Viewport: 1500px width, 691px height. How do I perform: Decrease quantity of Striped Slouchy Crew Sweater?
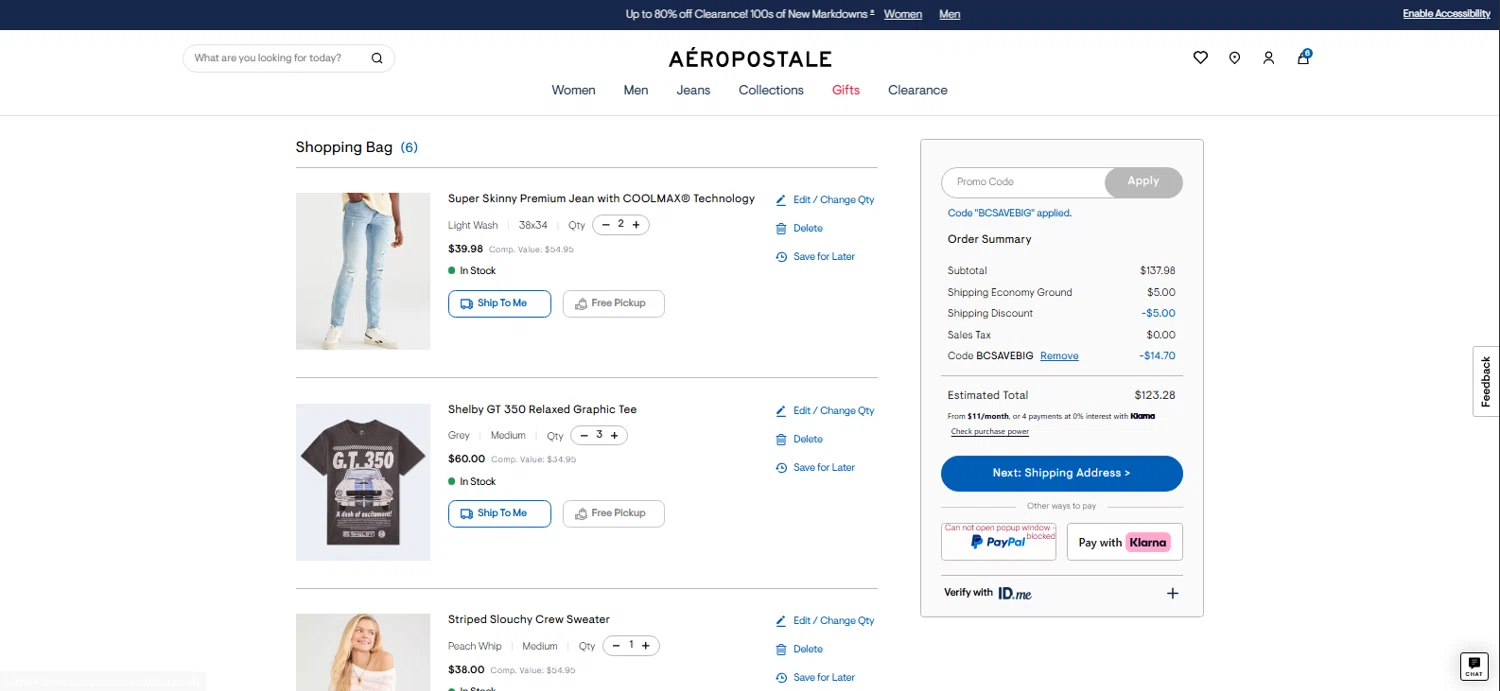(x=616, y=646)
